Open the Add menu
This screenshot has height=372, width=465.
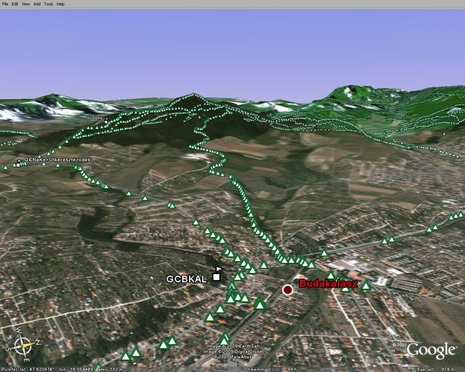pyautogui.click(x=37, y=4)
